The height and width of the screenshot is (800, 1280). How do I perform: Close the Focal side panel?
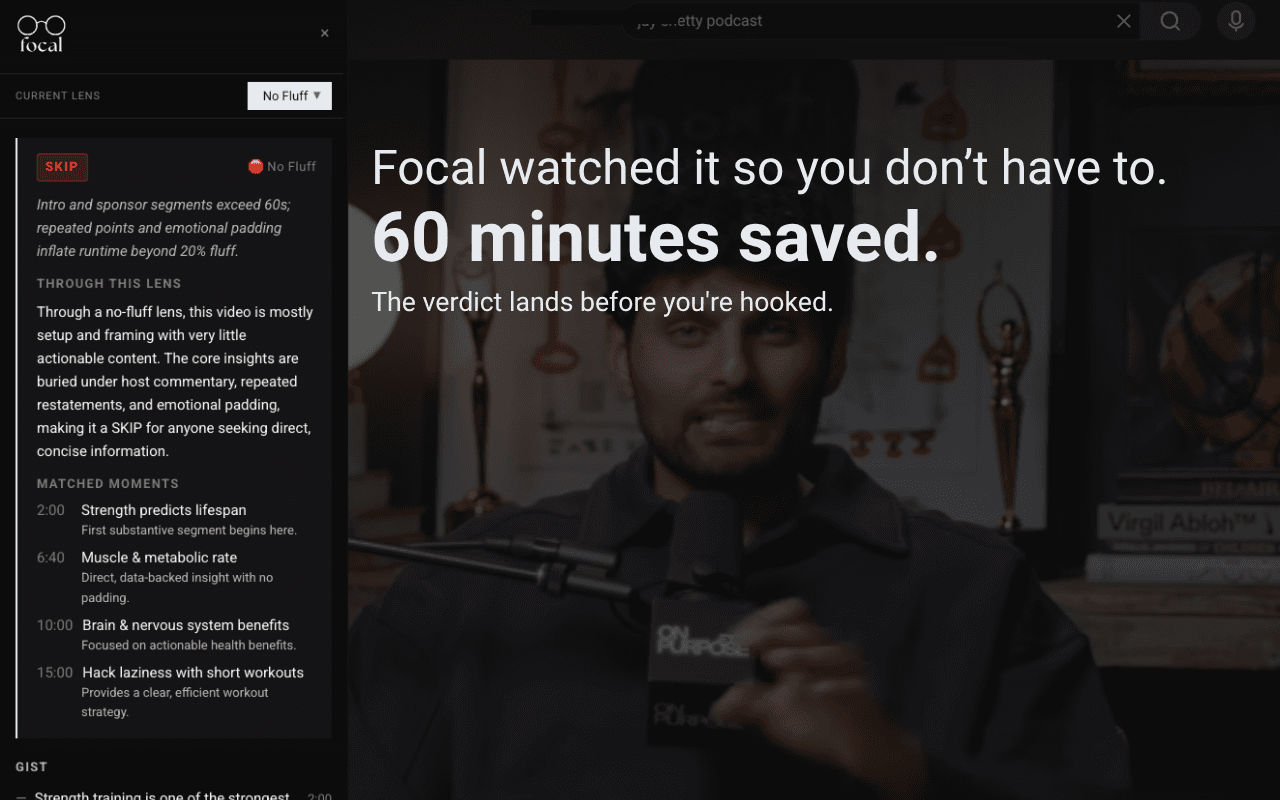coord(324,33)
